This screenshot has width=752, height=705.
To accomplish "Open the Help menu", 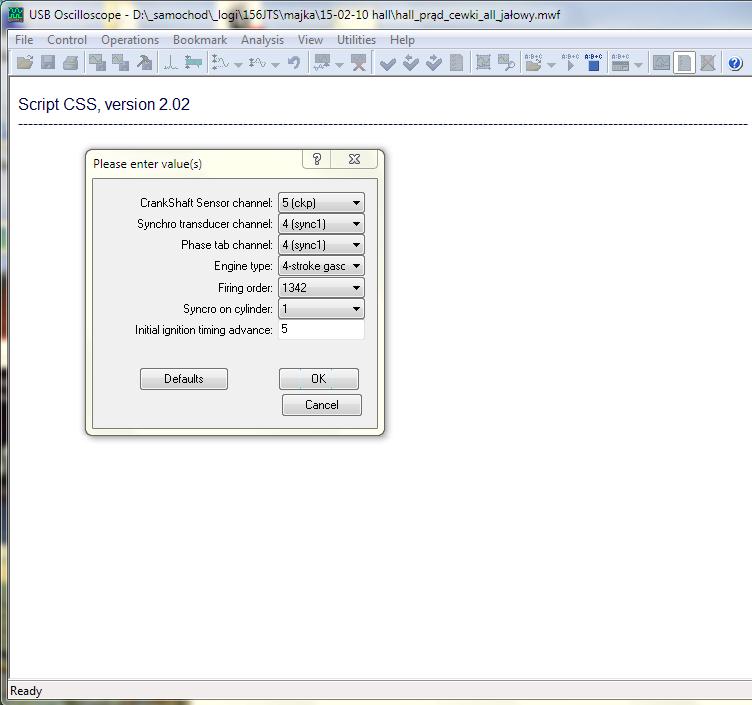I will pyautogui.click(x=402, y=40).
